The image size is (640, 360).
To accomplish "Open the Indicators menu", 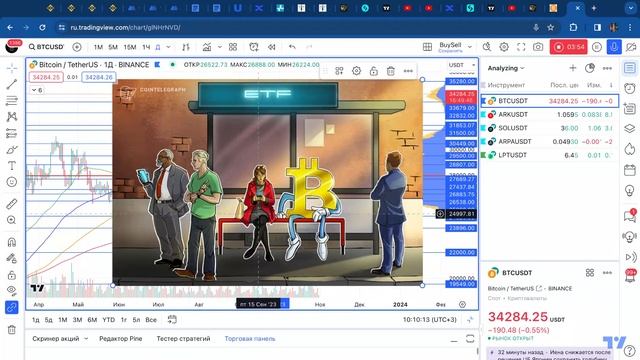I will (207, 47).
